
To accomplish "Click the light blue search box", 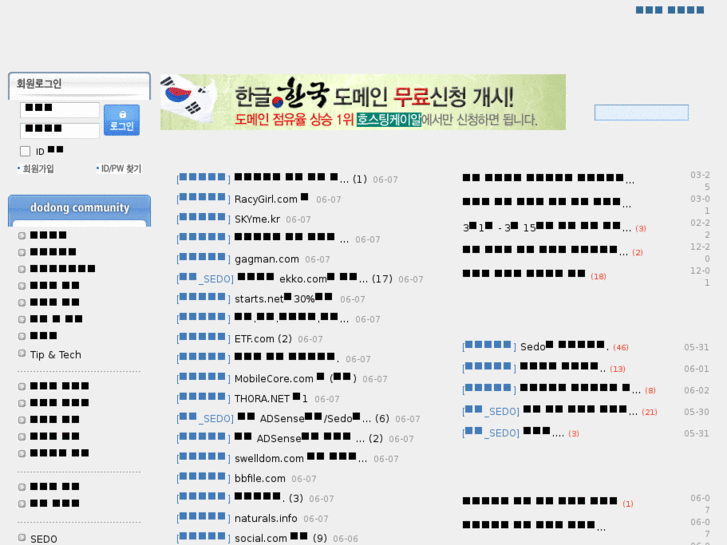I will click(641, 113).
